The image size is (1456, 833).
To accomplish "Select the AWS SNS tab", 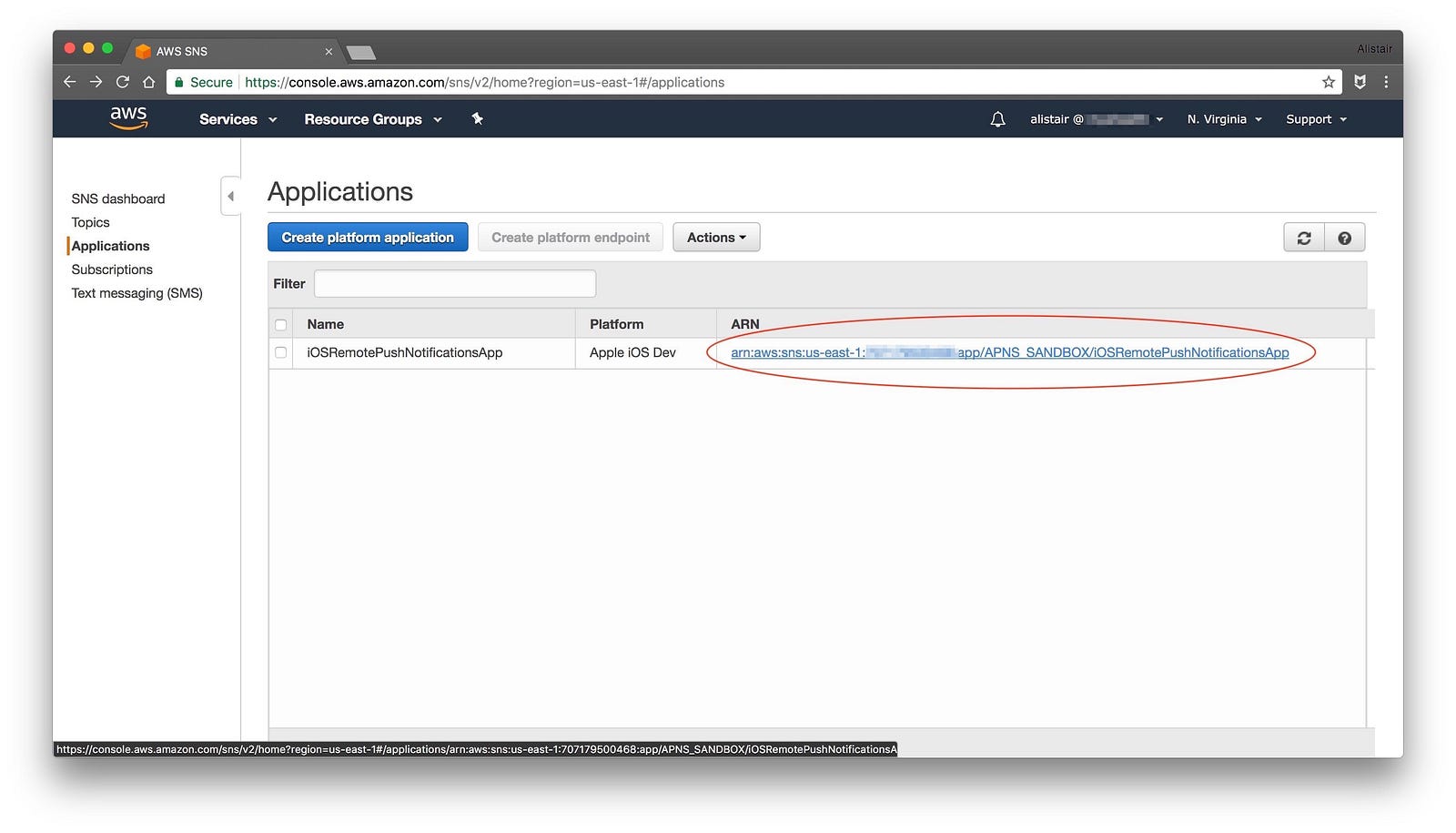I will point(232,52).
